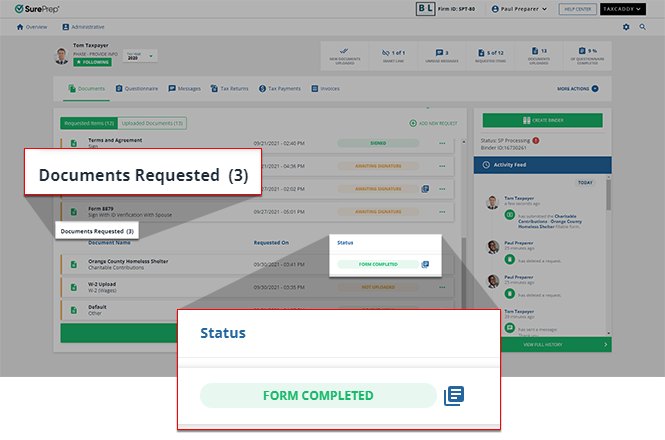Image resolution: width=665 pixels, height=440 pixels.
Task: Click the form icon in 02:02 PM row
Action: (425, 189)
